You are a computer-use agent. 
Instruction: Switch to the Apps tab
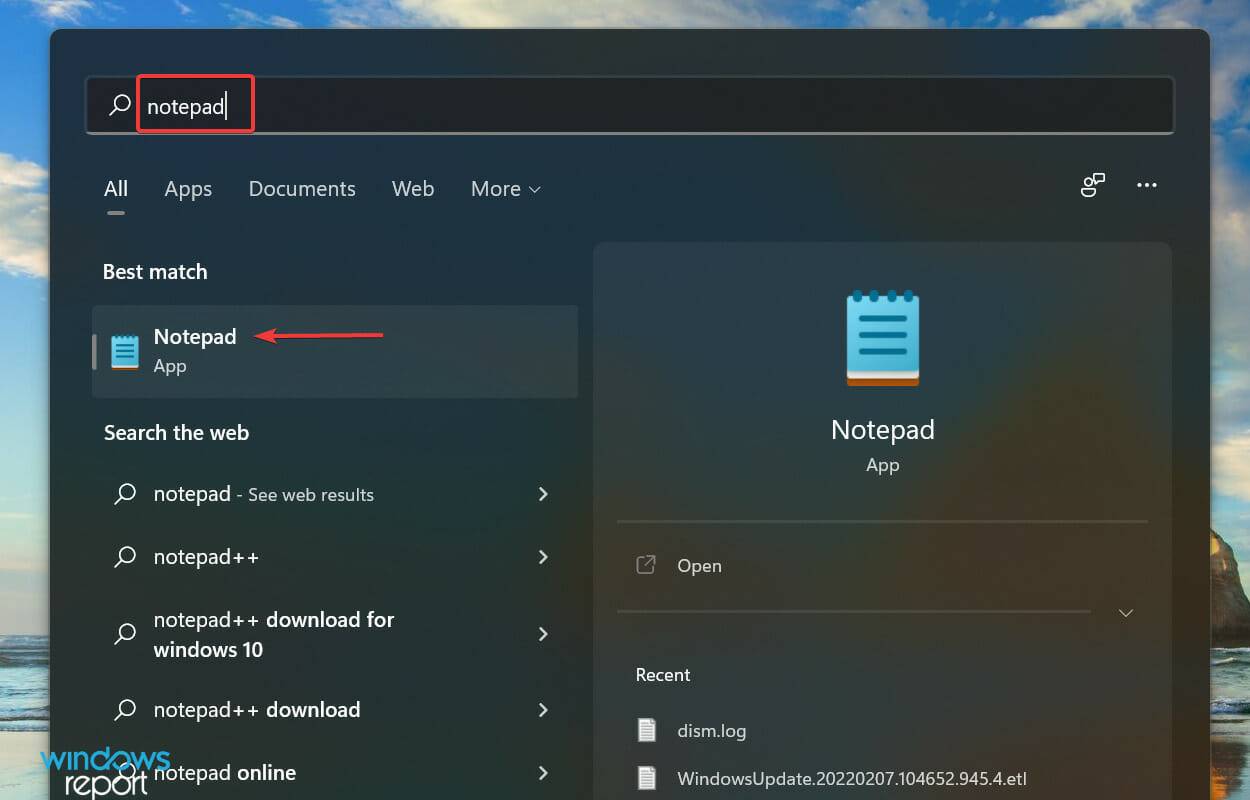187,188
